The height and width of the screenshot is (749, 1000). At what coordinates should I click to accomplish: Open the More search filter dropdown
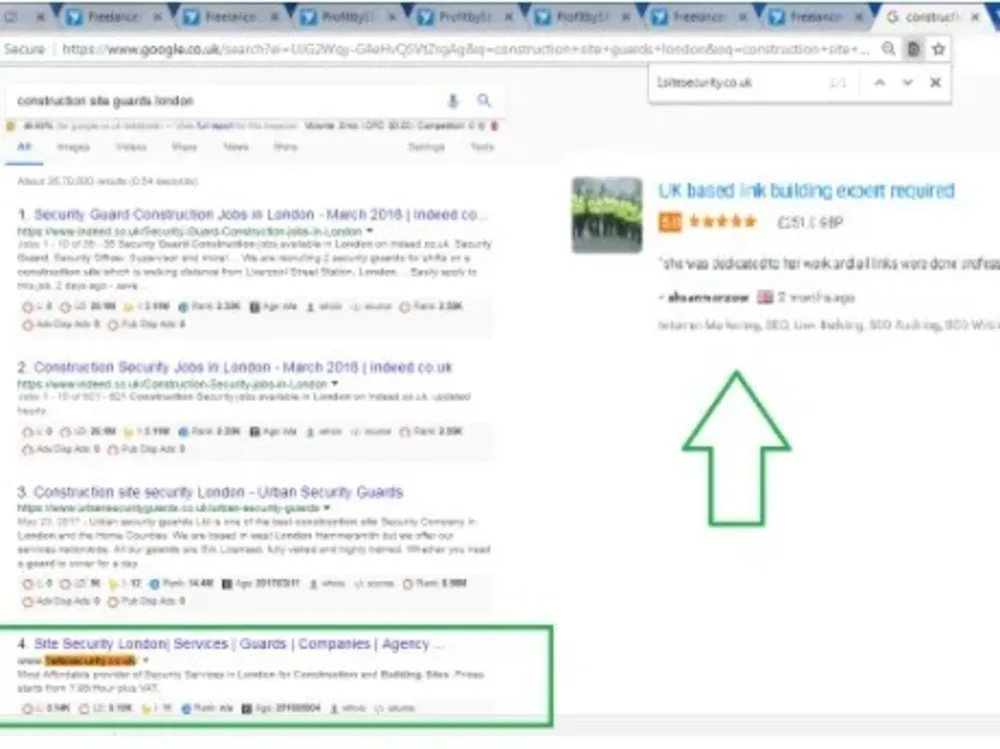[x=286, y=147]
